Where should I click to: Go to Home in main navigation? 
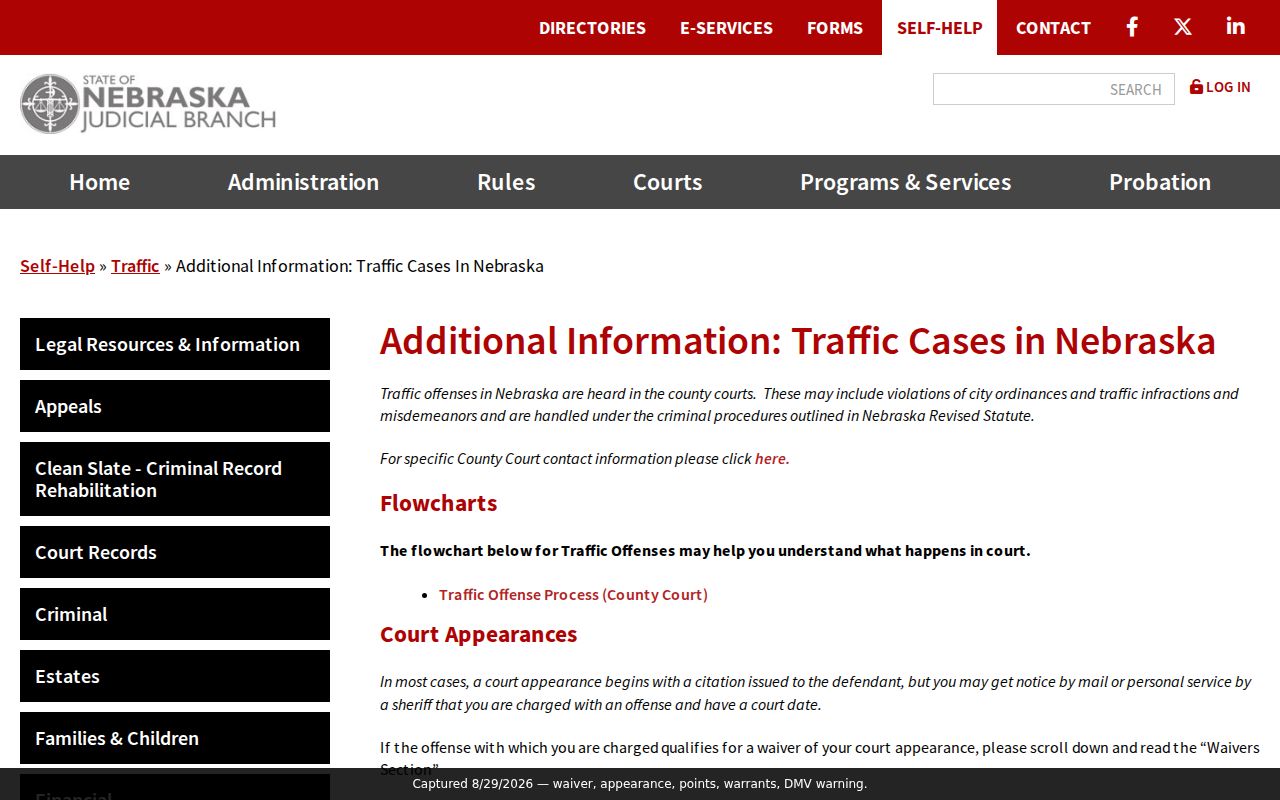(x=100, y=182)
